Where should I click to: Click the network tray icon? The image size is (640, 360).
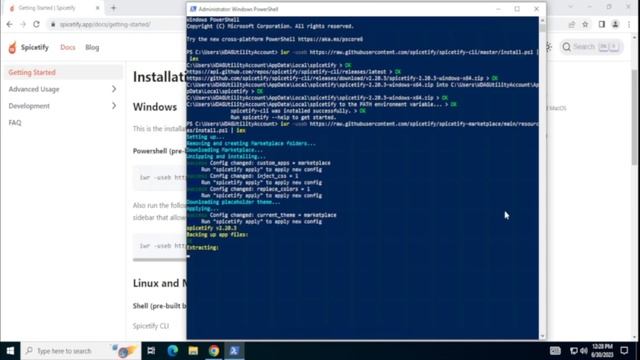(573, 351)
